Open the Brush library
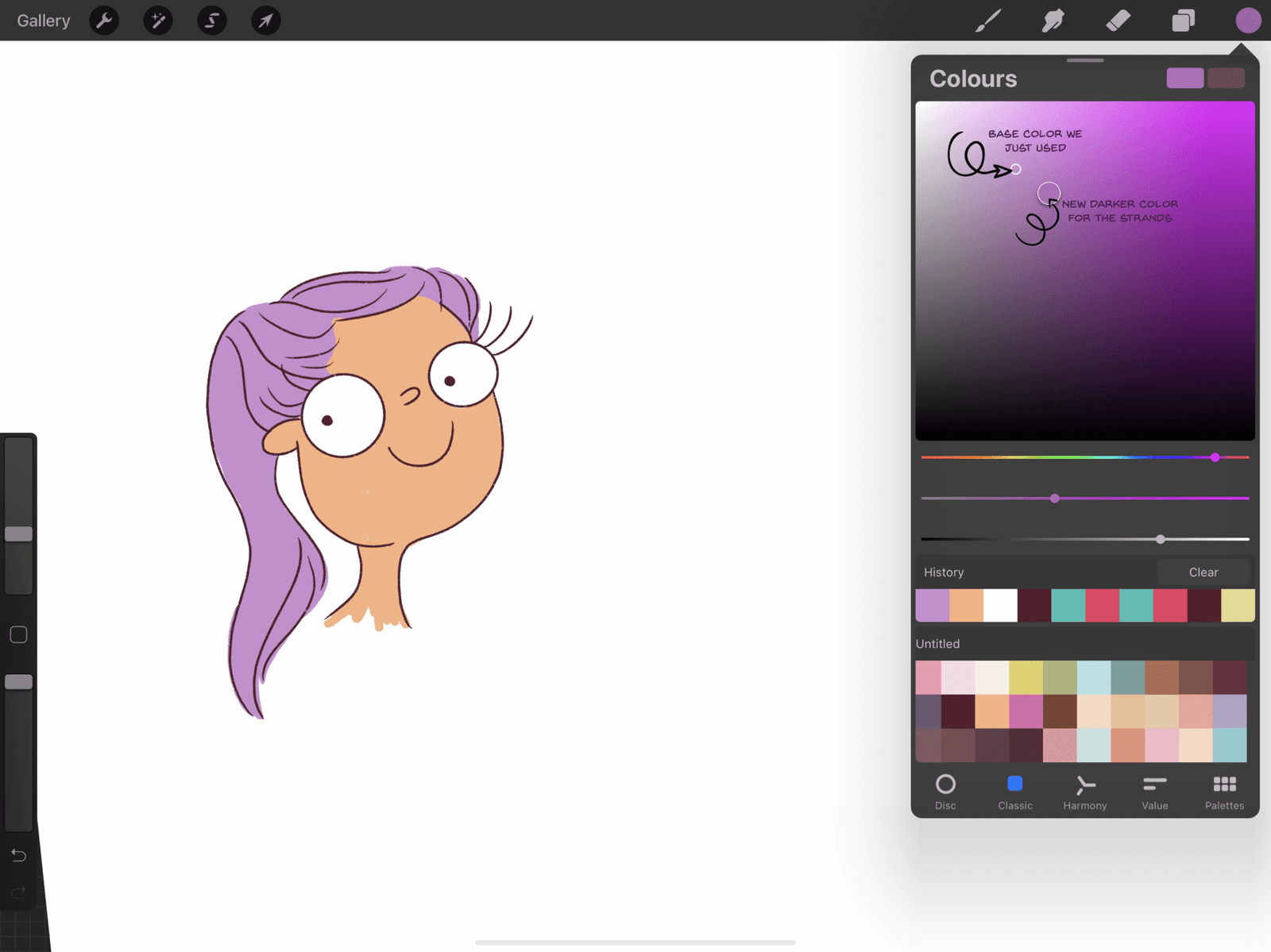1271x952 pixels. (x=987, y=21)
